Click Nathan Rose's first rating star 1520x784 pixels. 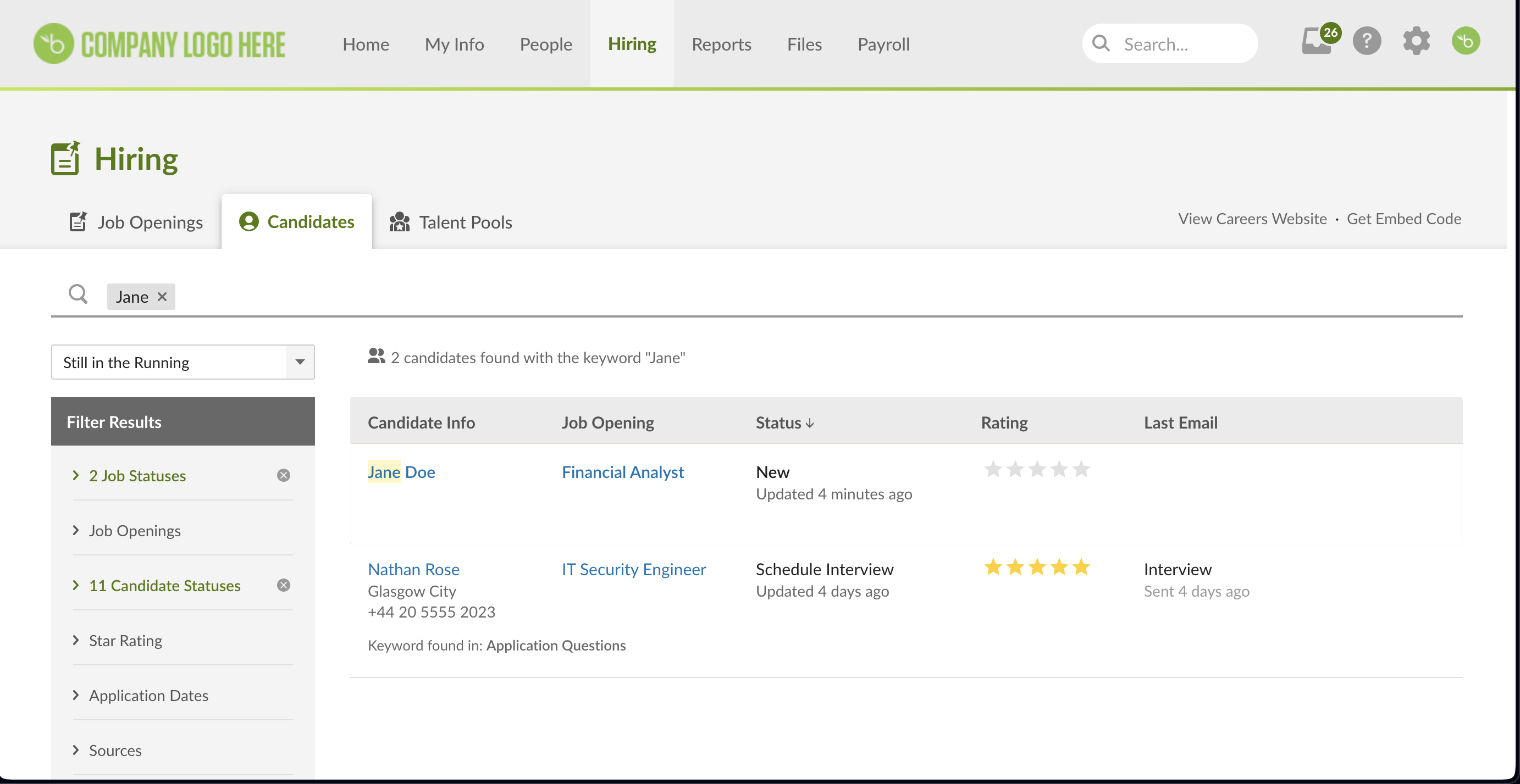[993, 568]
